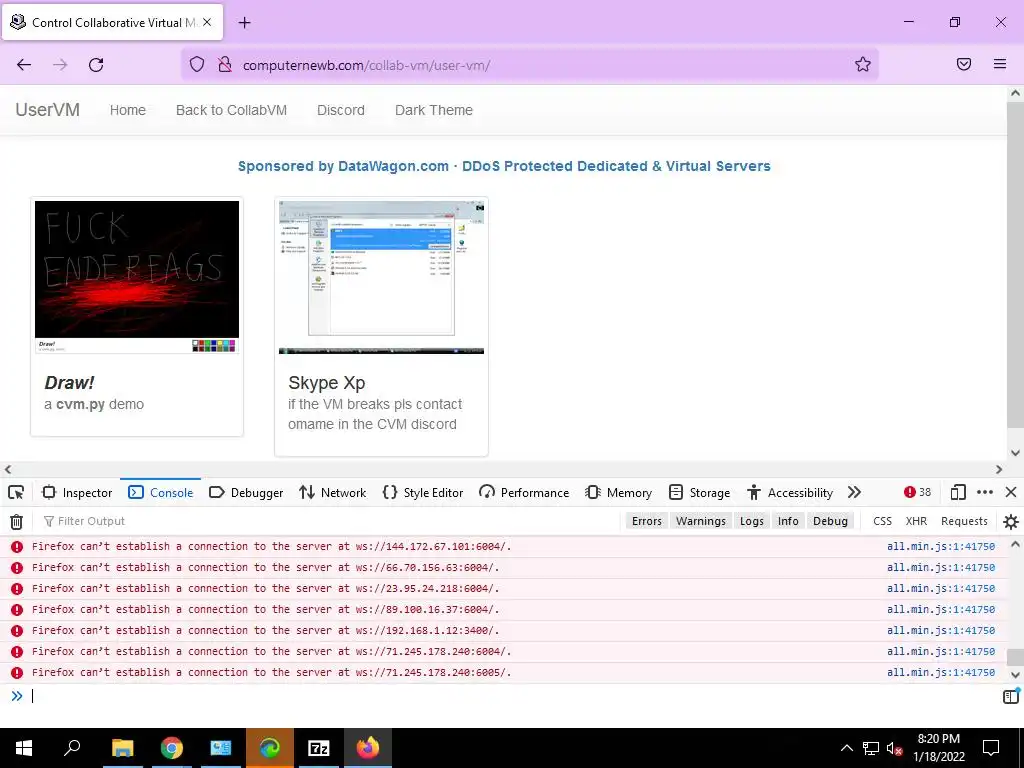Reload the page with the refresh icon
This screenshot has height=768, width=1024.
tap(96, 64)
